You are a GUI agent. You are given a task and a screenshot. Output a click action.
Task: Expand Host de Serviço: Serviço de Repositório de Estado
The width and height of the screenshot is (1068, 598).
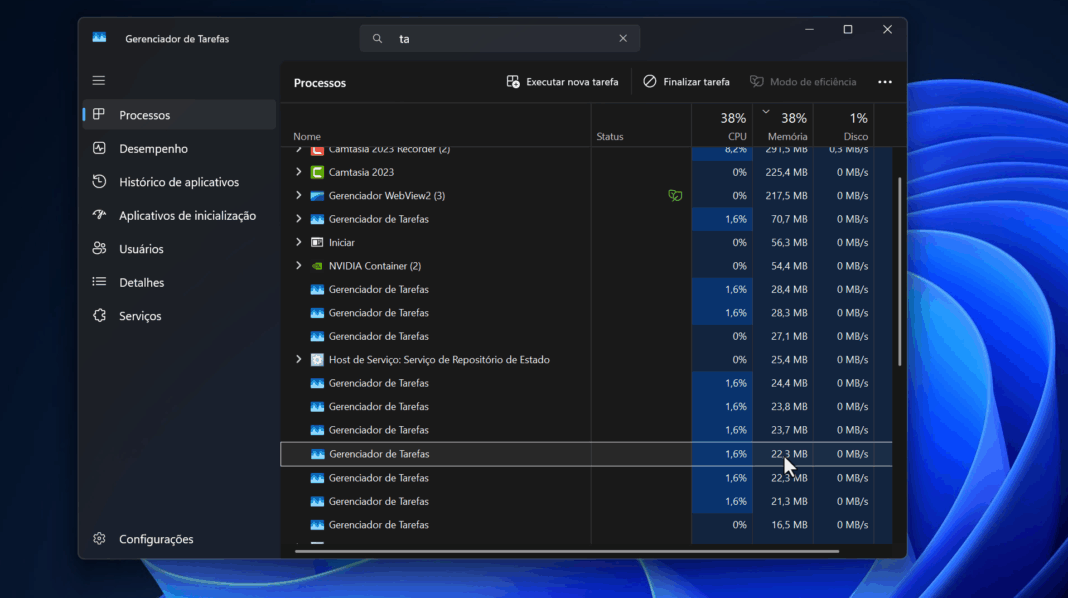[298, 360]
